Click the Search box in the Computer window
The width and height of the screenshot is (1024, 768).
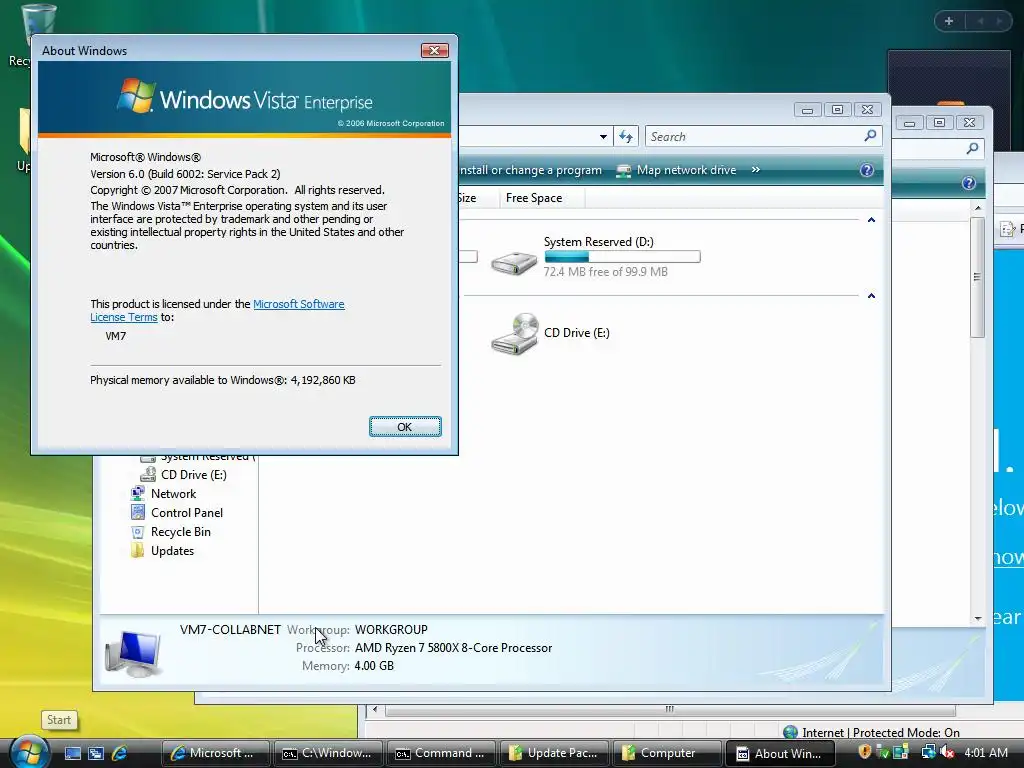(x=763, y=136)
